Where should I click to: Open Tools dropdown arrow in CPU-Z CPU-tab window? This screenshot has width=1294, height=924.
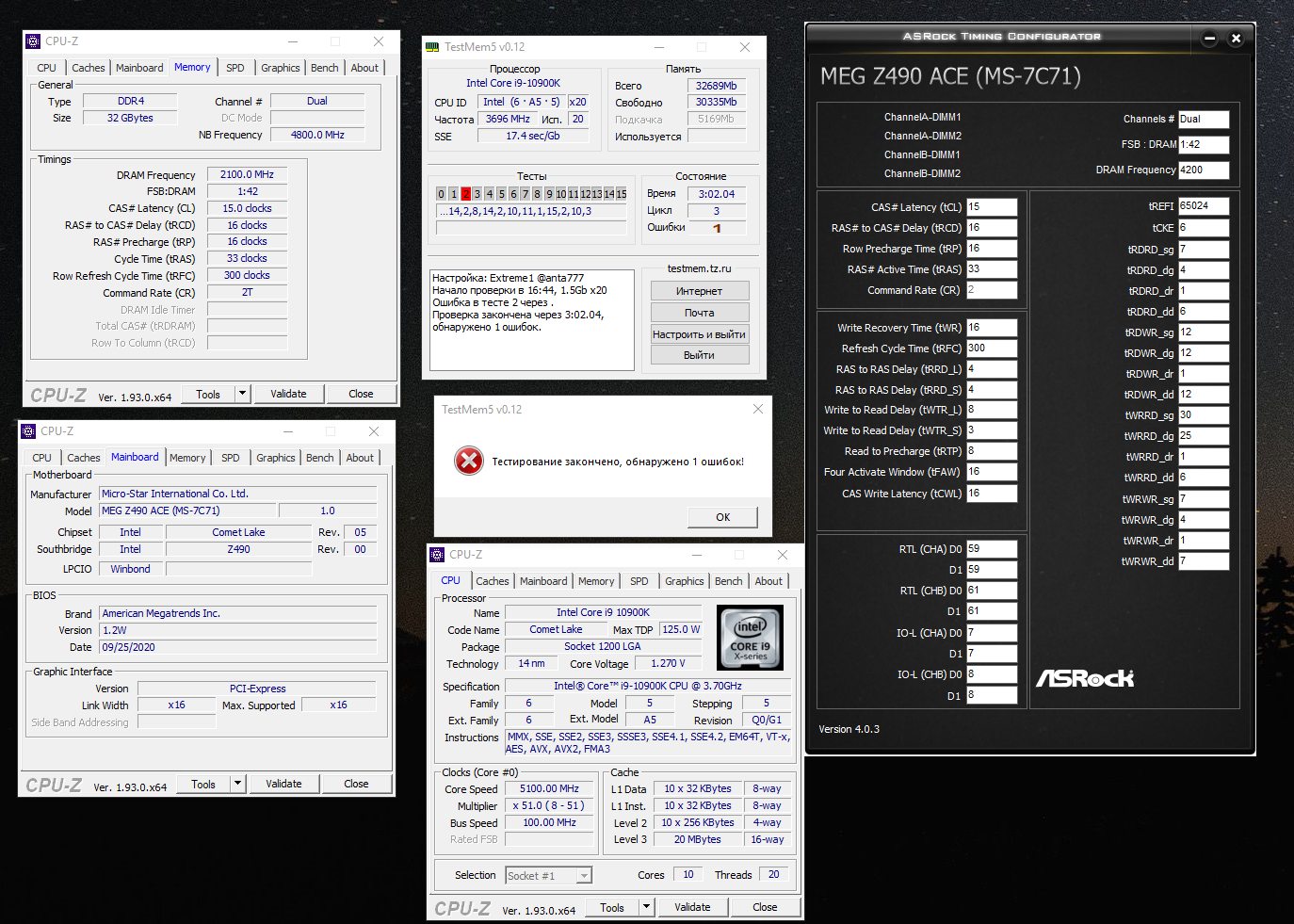click(x=647, y=907)
